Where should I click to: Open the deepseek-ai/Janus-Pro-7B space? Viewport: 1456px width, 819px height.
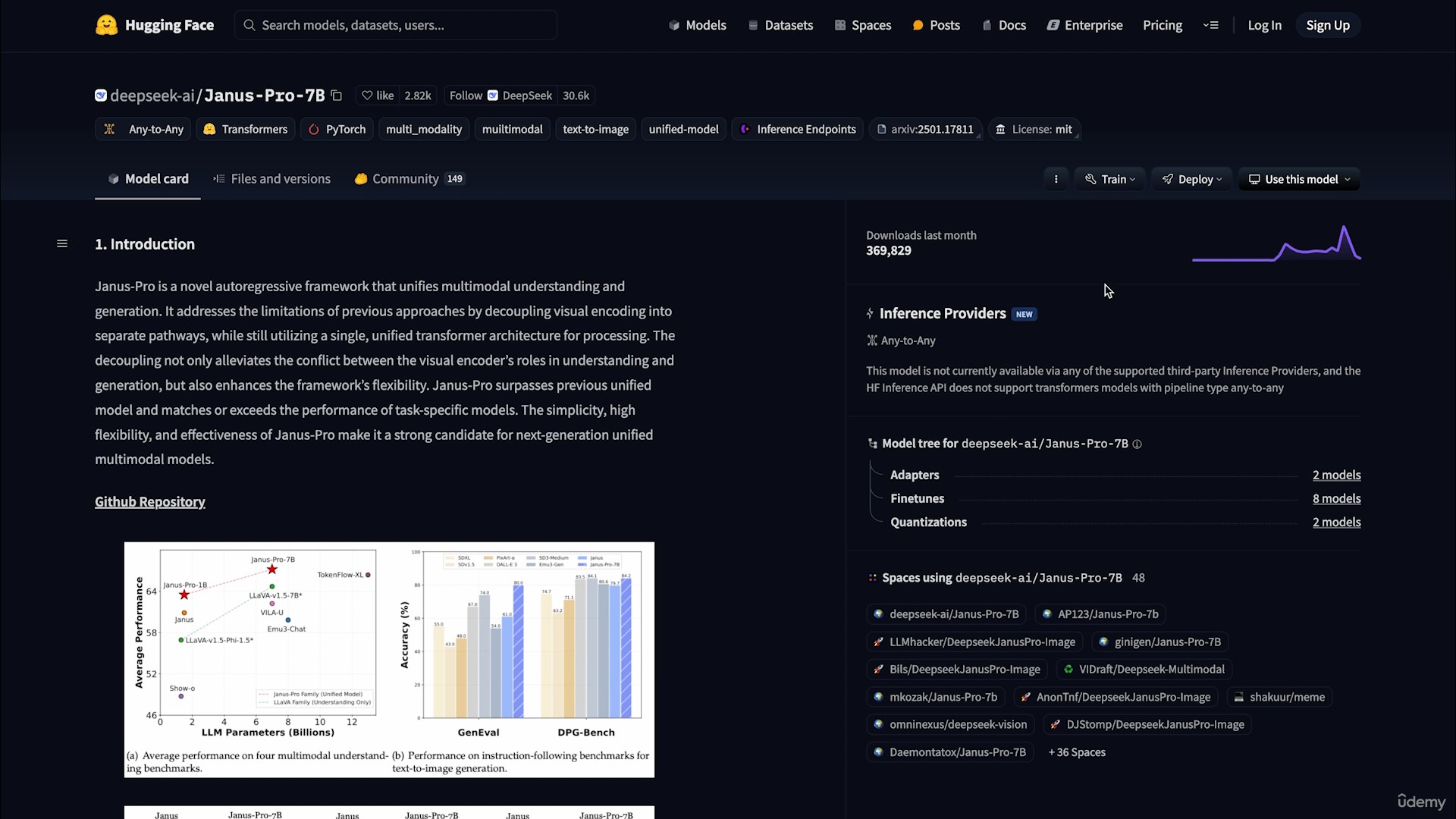coord(946,614)
